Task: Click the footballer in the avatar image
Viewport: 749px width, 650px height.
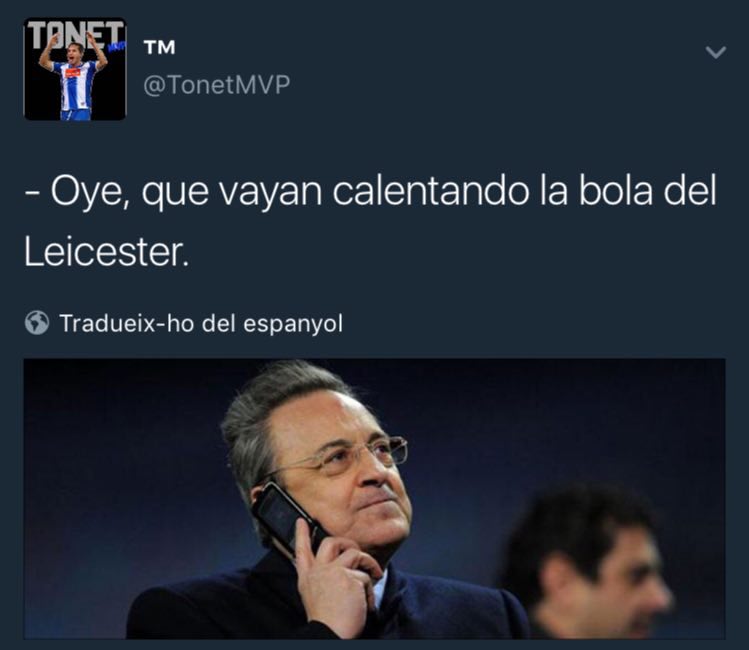Action: (x=74, y=81)
